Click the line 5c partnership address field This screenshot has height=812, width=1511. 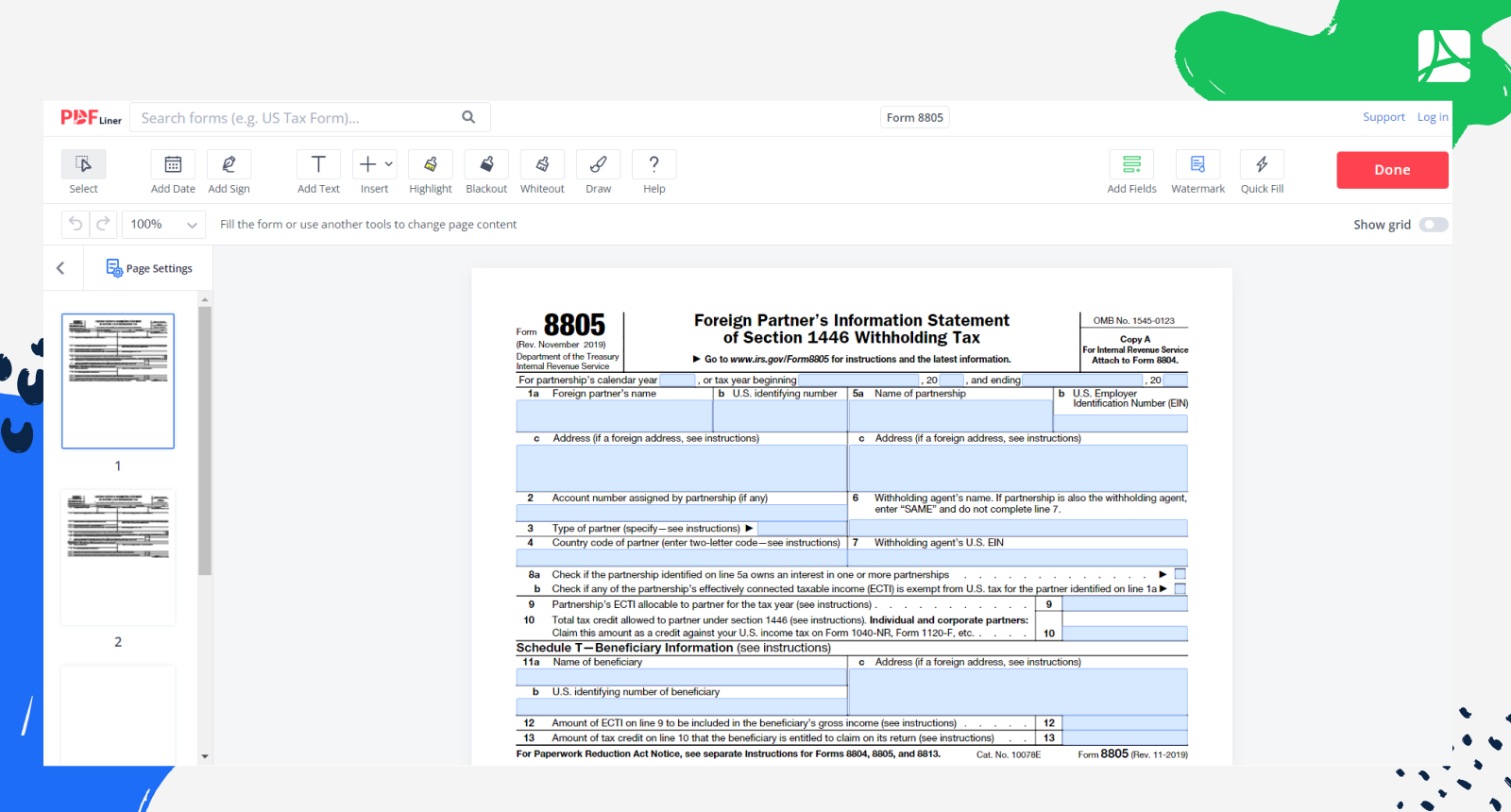(x=1018, y=467)
